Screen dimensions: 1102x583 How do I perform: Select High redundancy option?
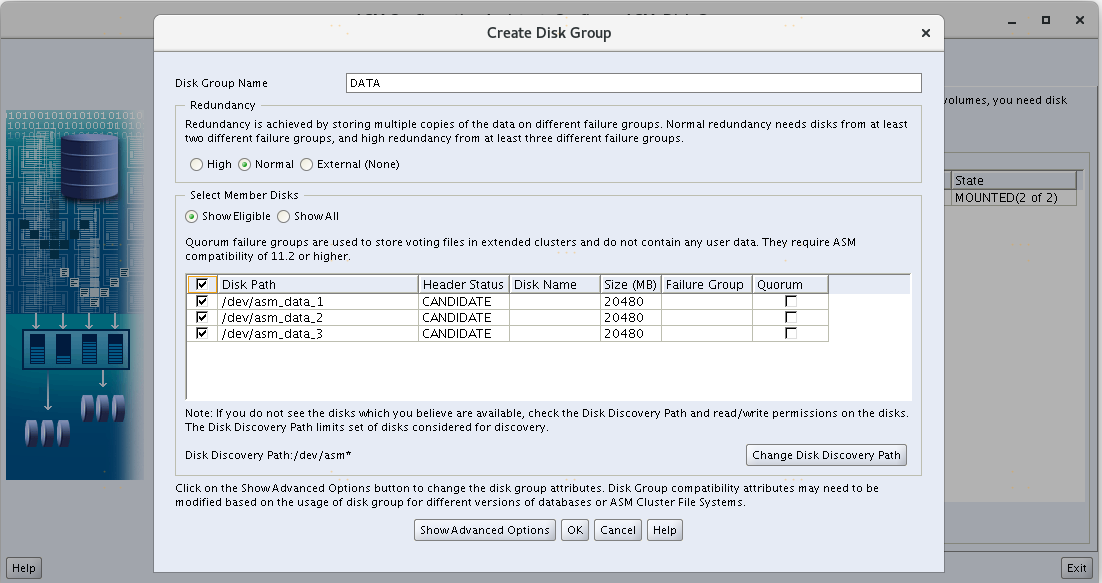[x=197, y=164]
